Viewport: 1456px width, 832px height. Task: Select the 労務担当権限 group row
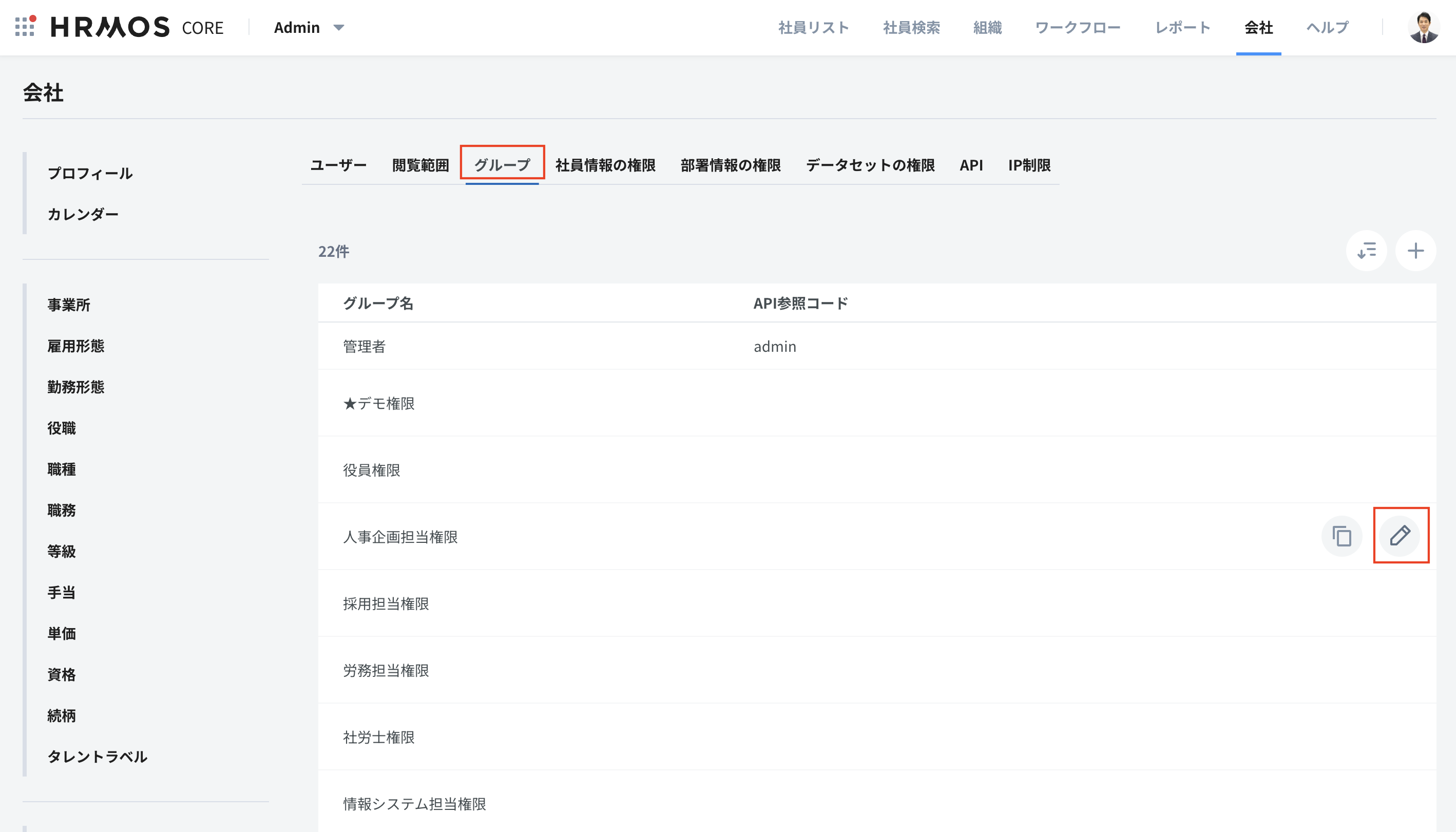coord(386,670)
